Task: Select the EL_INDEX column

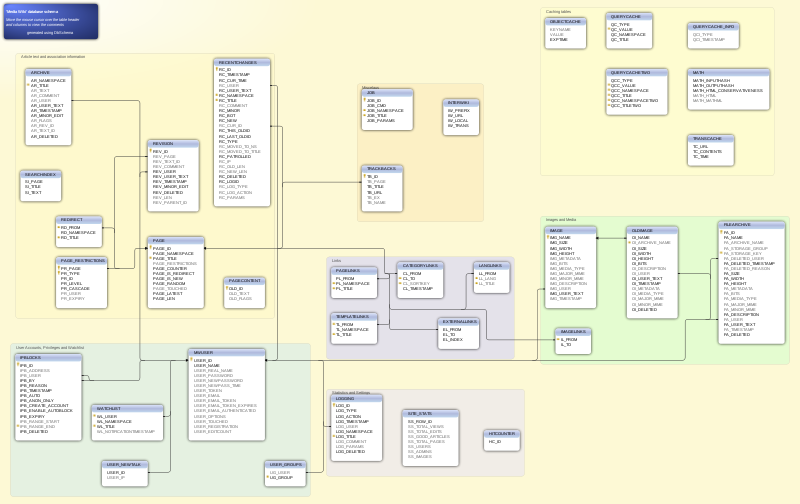Action: click(x=453, y=339)
